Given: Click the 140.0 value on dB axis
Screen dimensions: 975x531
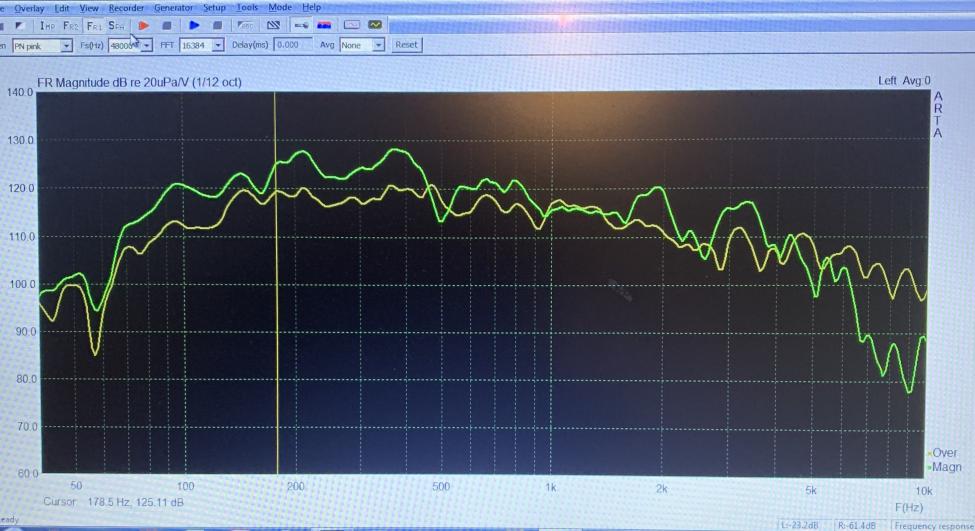Looking at the screenshot, I should pyautogui.click(x=20, y=93).
